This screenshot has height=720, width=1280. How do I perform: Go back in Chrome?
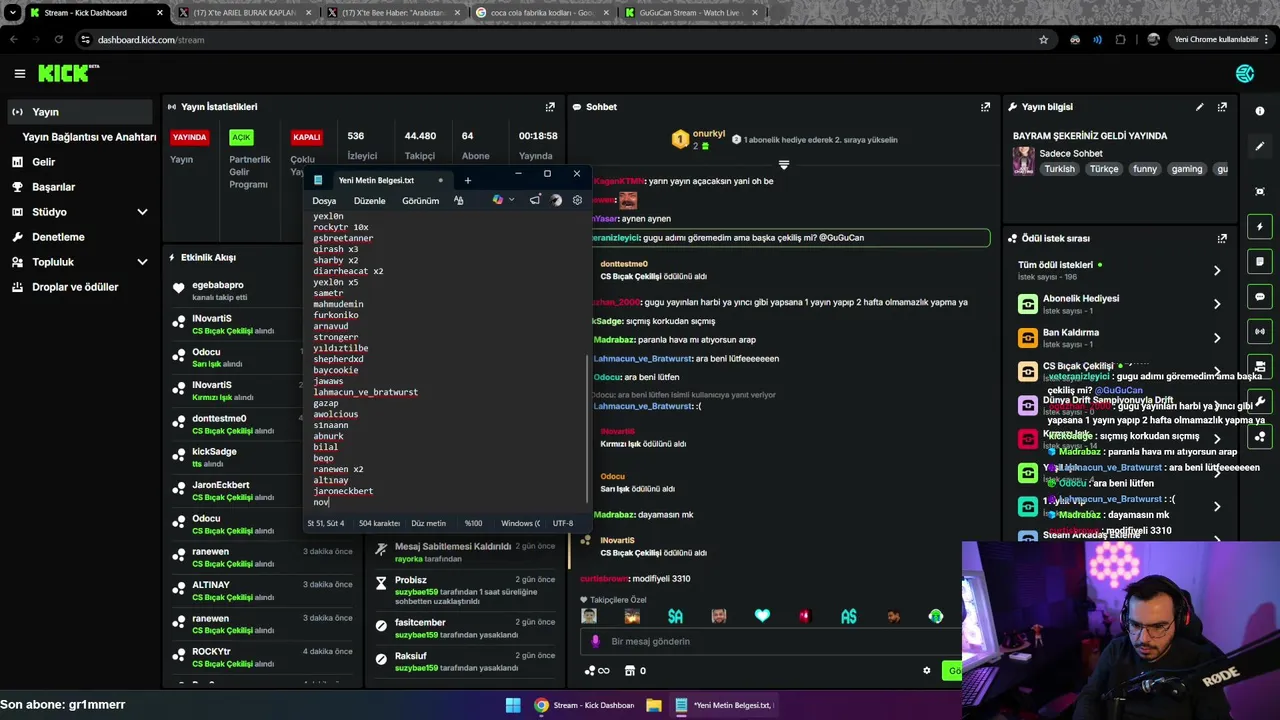13,40
